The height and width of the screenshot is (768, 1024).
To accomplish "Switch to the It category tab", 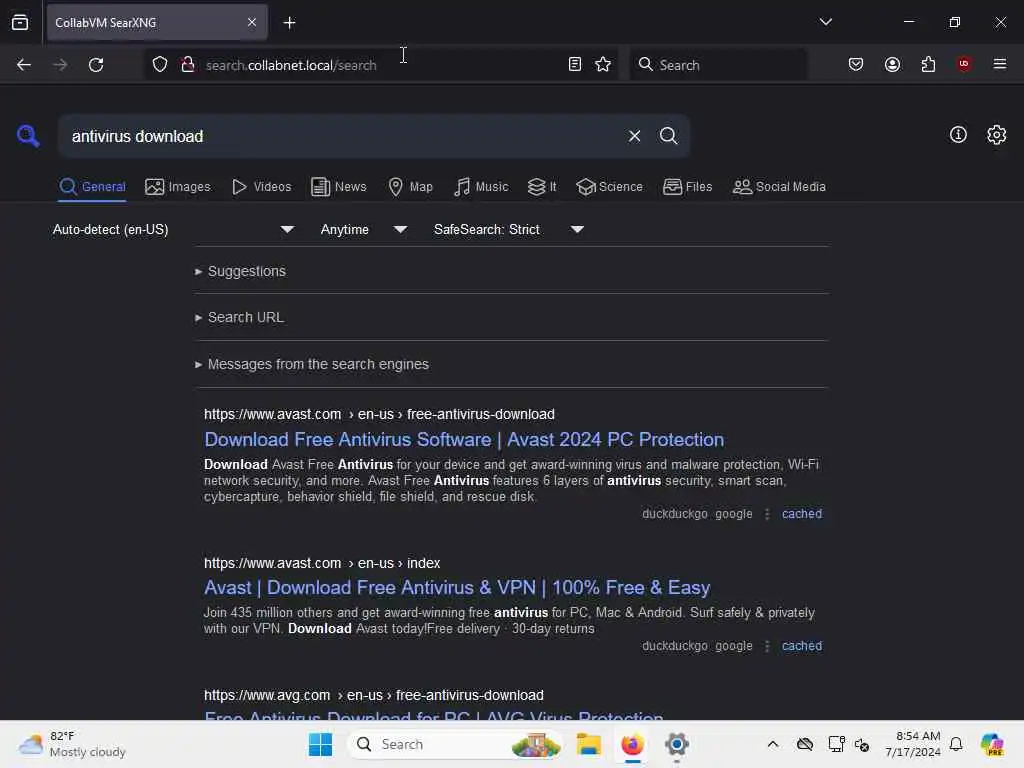I will (541, 187).
